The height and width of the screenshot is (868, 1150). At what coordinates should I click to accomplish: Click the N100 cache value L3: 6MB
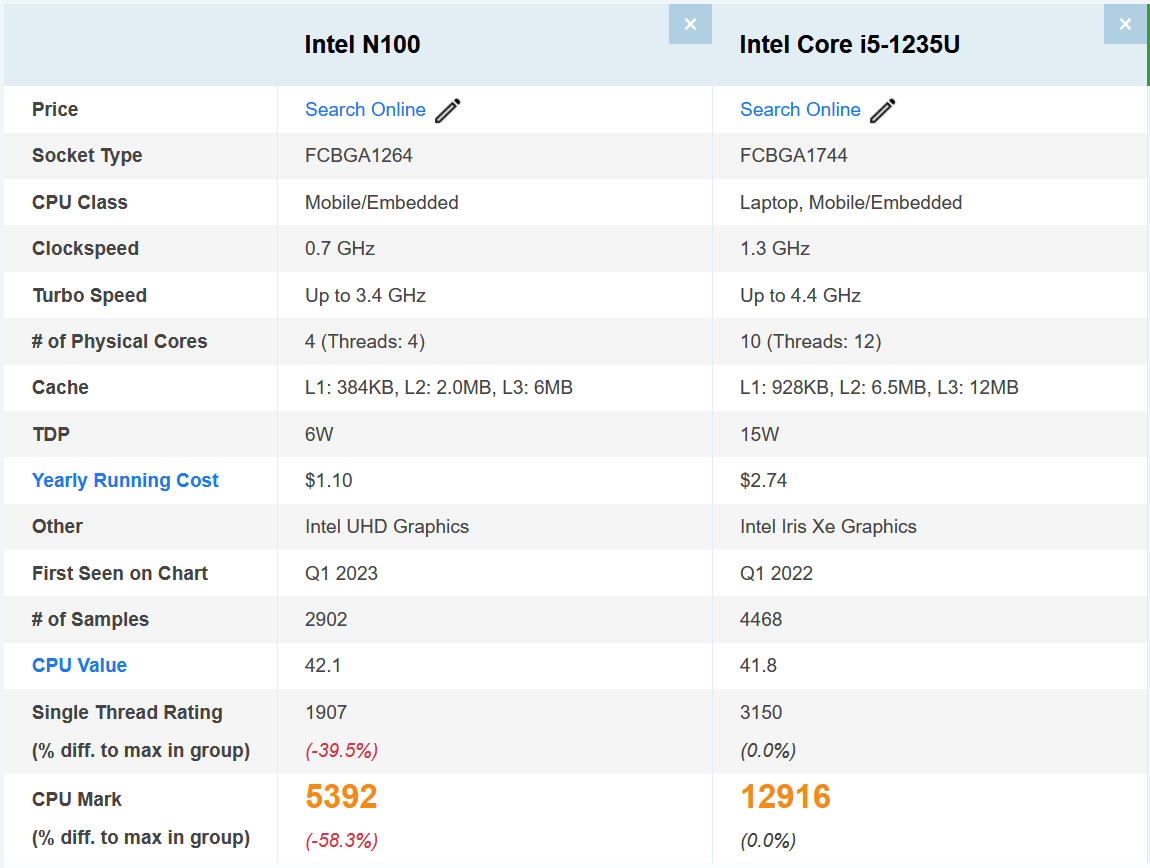pyautogui.click(x=538, y=387)
